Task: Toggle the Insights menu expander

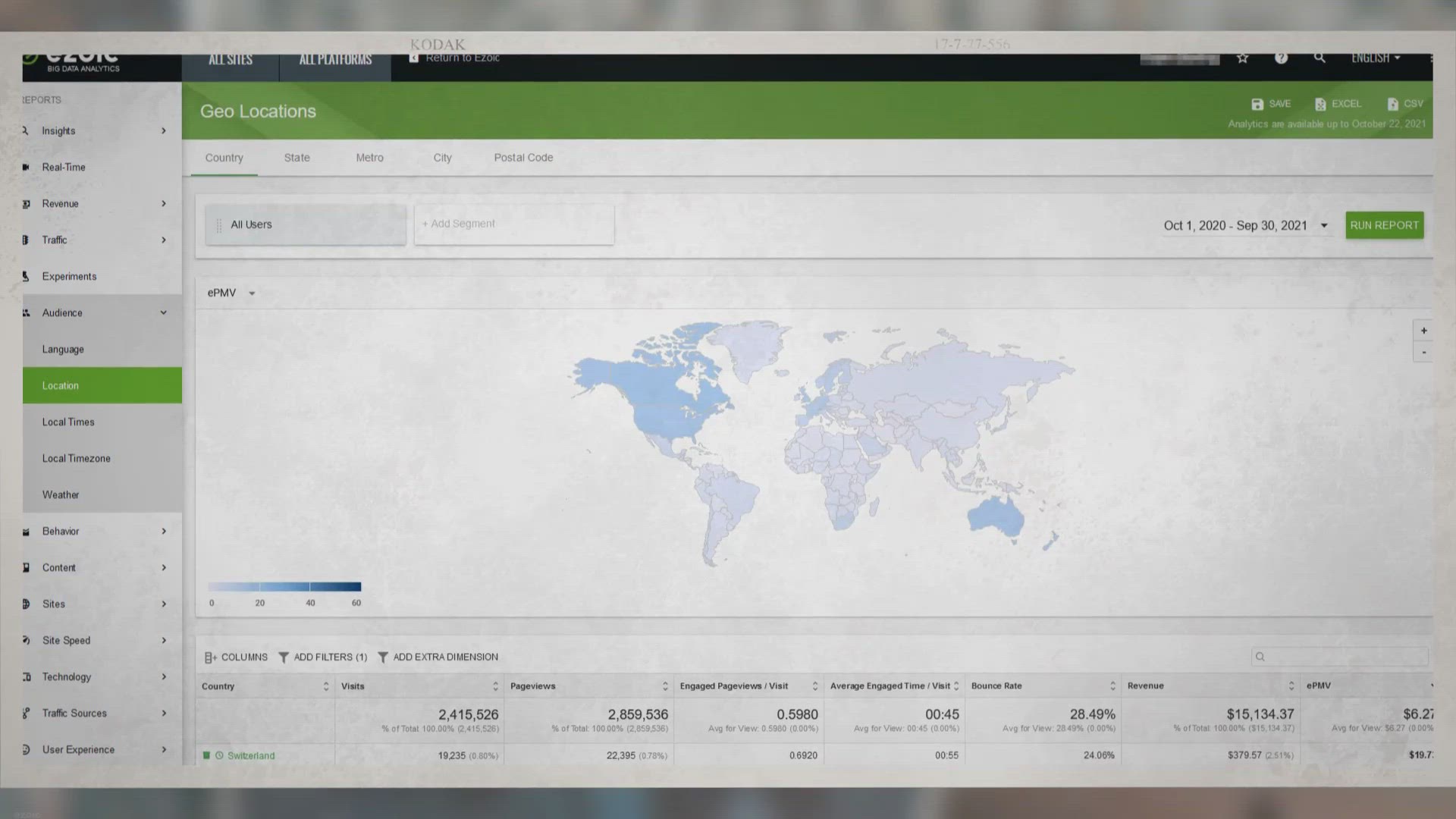Action: coord(163,130)
